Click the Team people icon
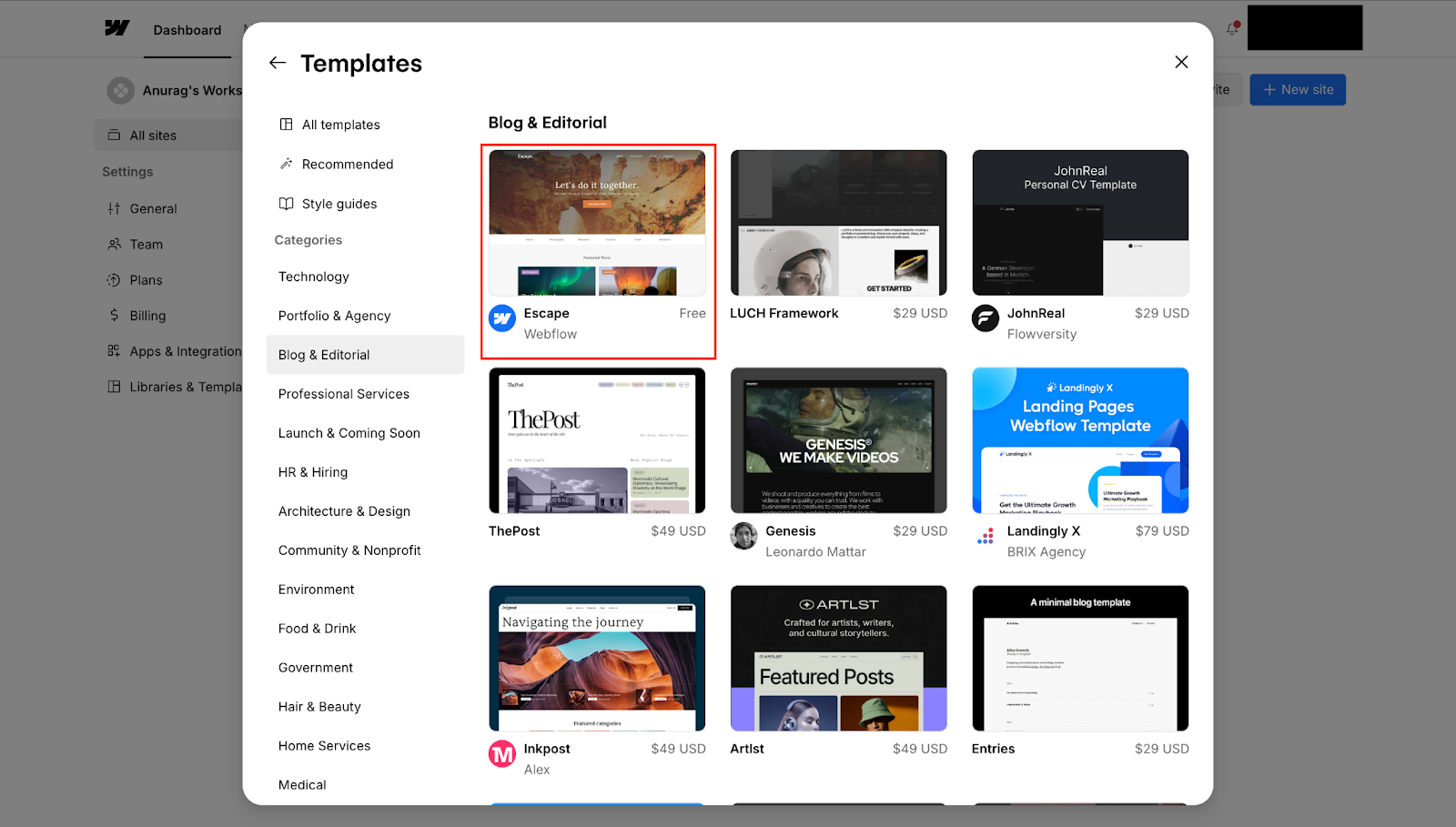 point(114,244)
